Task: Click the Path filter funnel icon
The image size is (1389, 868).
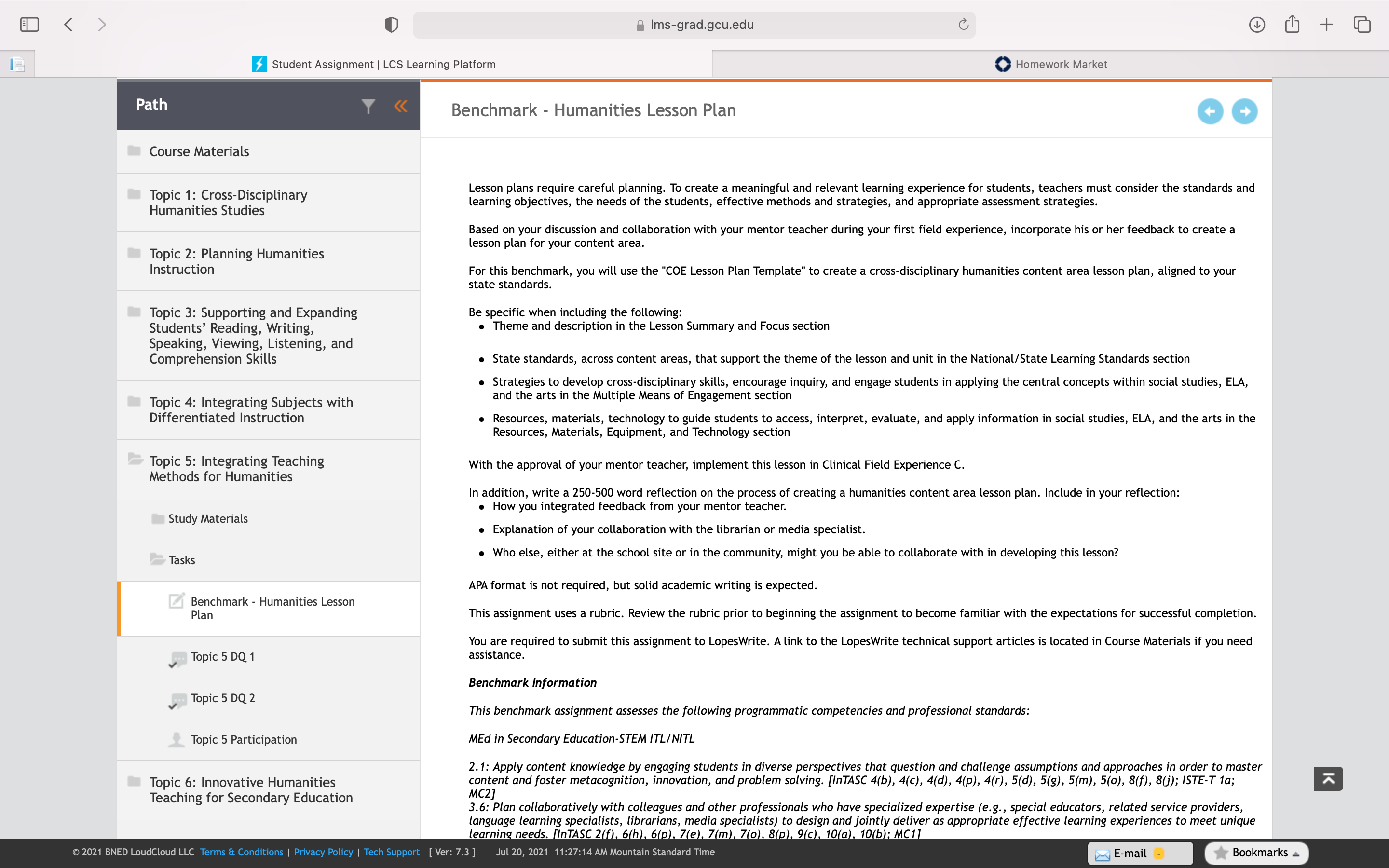Action: [x=368, y=106]
